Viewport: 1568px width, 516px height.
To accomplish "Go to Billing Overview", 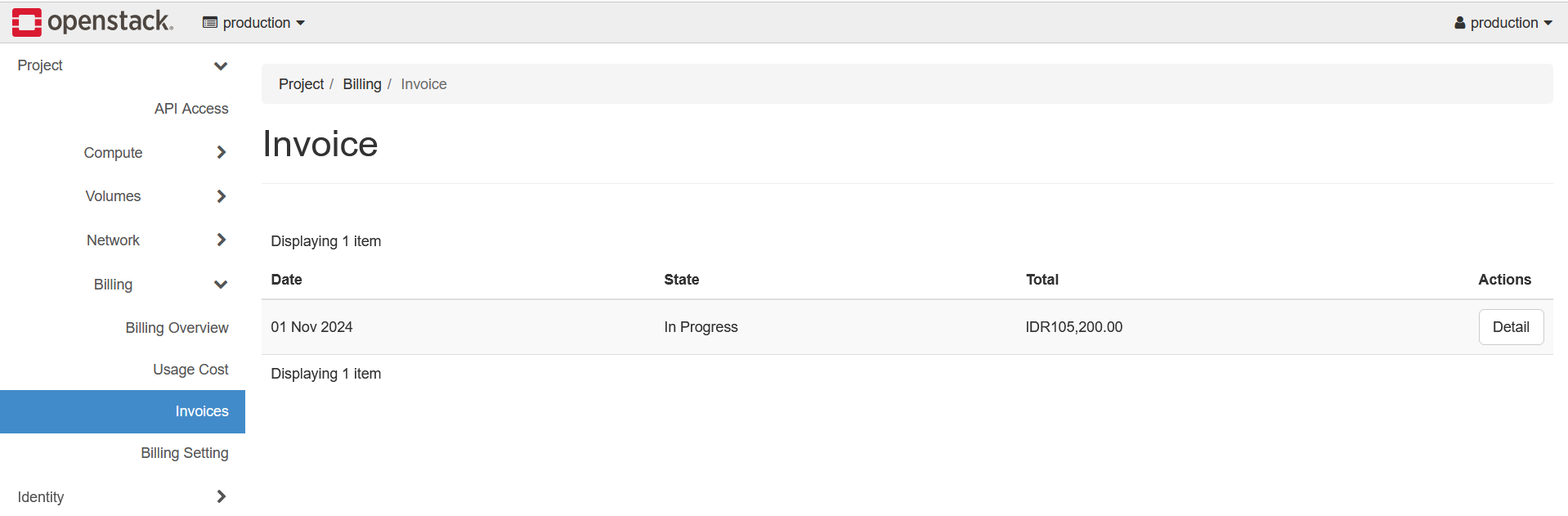I will [177, 328].
